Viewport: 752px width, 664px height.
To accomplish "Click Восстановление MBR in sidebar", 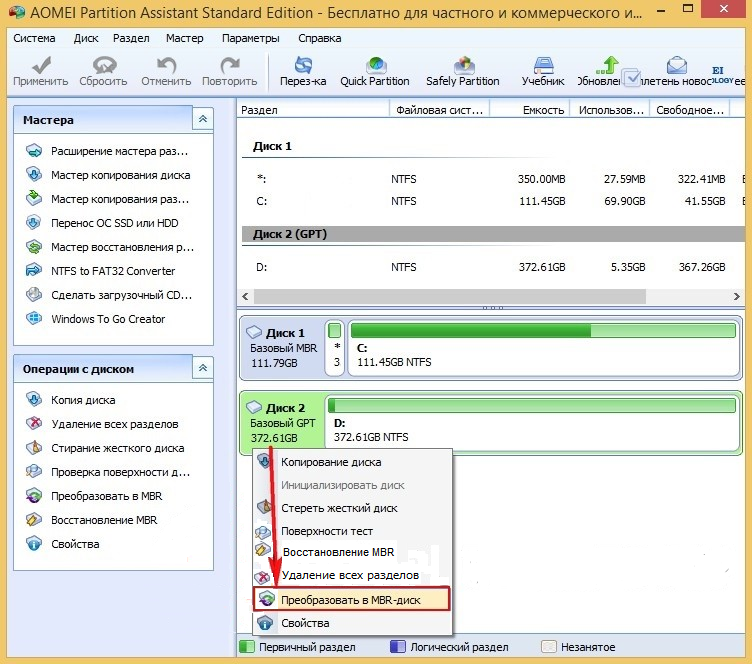I will click(x=91, y=520).
